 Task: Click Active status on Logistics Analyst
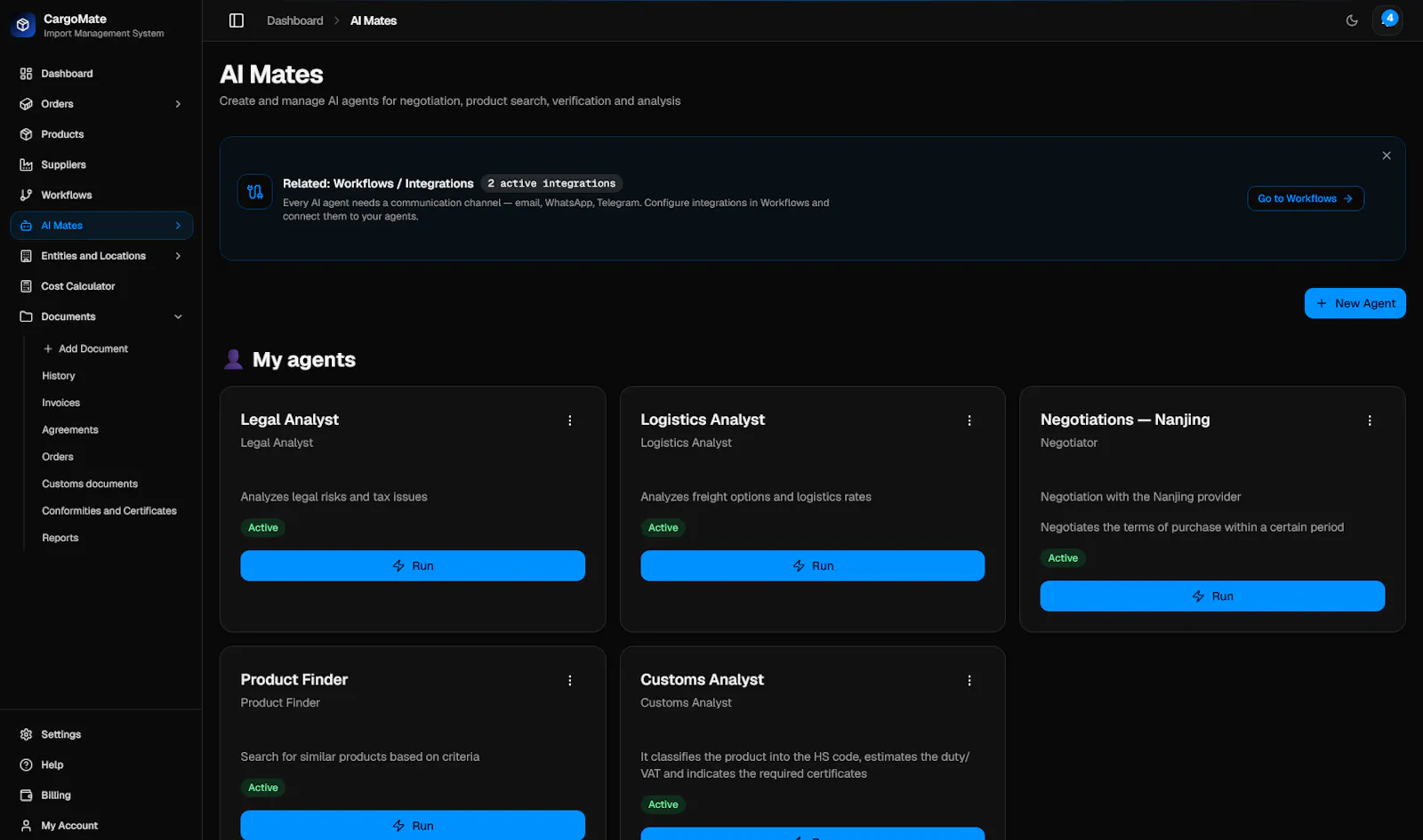click(x=663, y=528)
